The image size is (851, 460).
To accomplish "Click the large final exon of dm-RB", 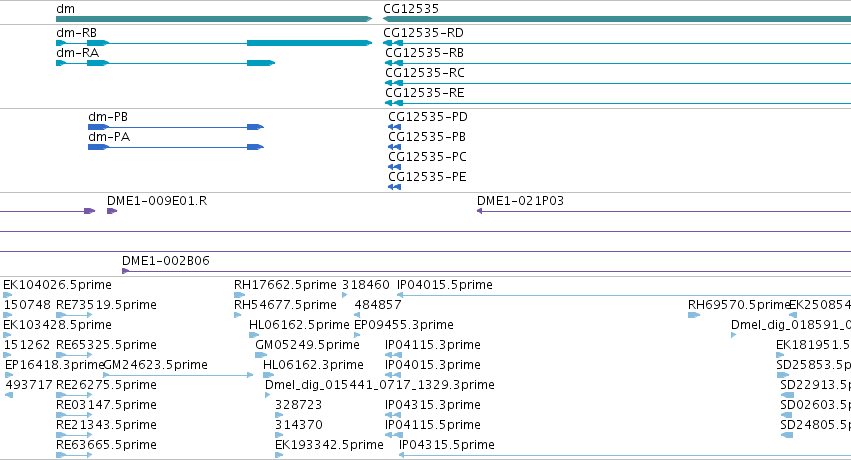I will click(x=309, y=43).
